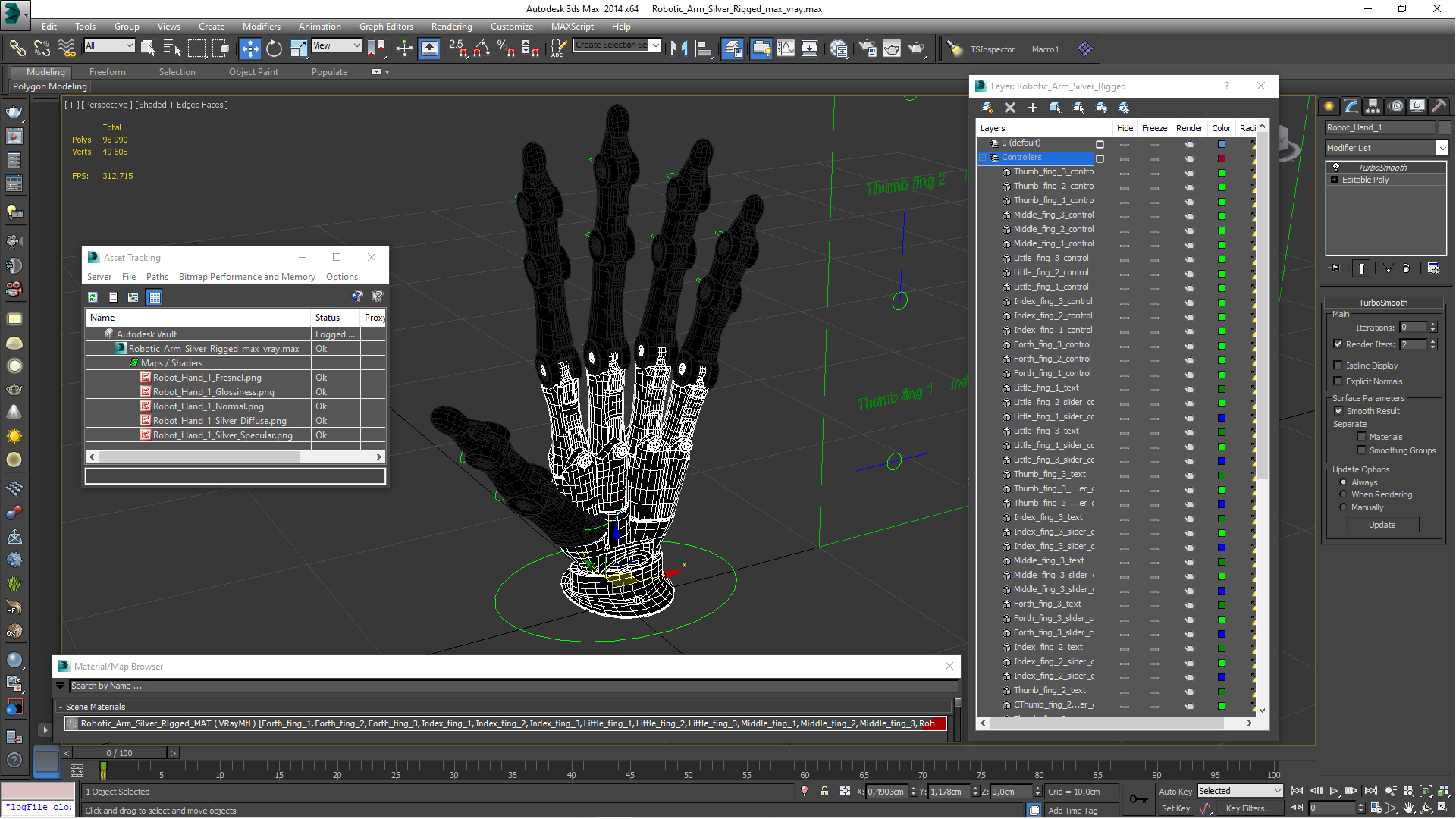This screenshot has height=819, width=1456.
Task: Click the Auto Key button
Action: tap(1175, 791)
